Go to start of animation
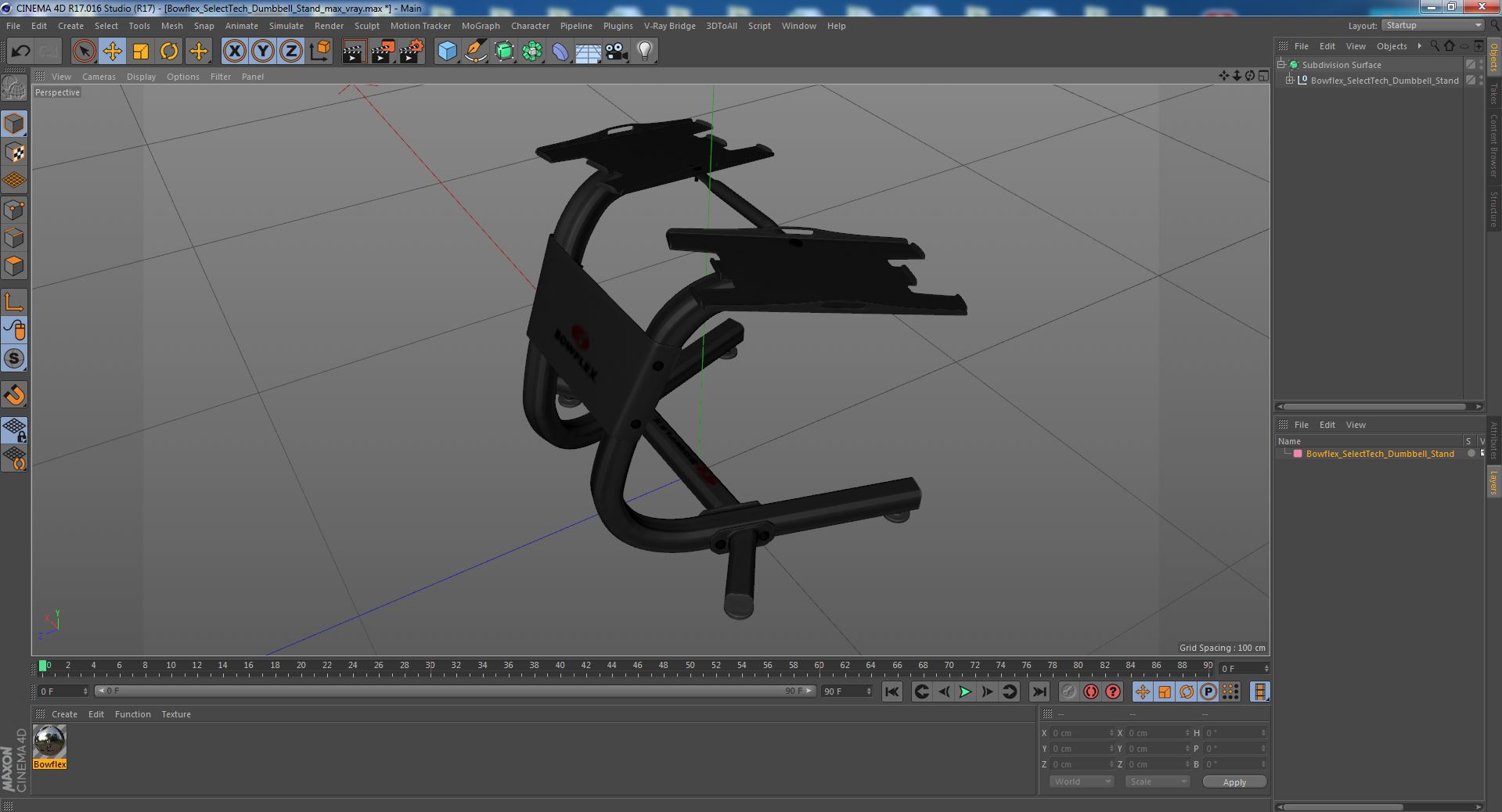Screen dimensions: 1502x812 pos(891,692)
